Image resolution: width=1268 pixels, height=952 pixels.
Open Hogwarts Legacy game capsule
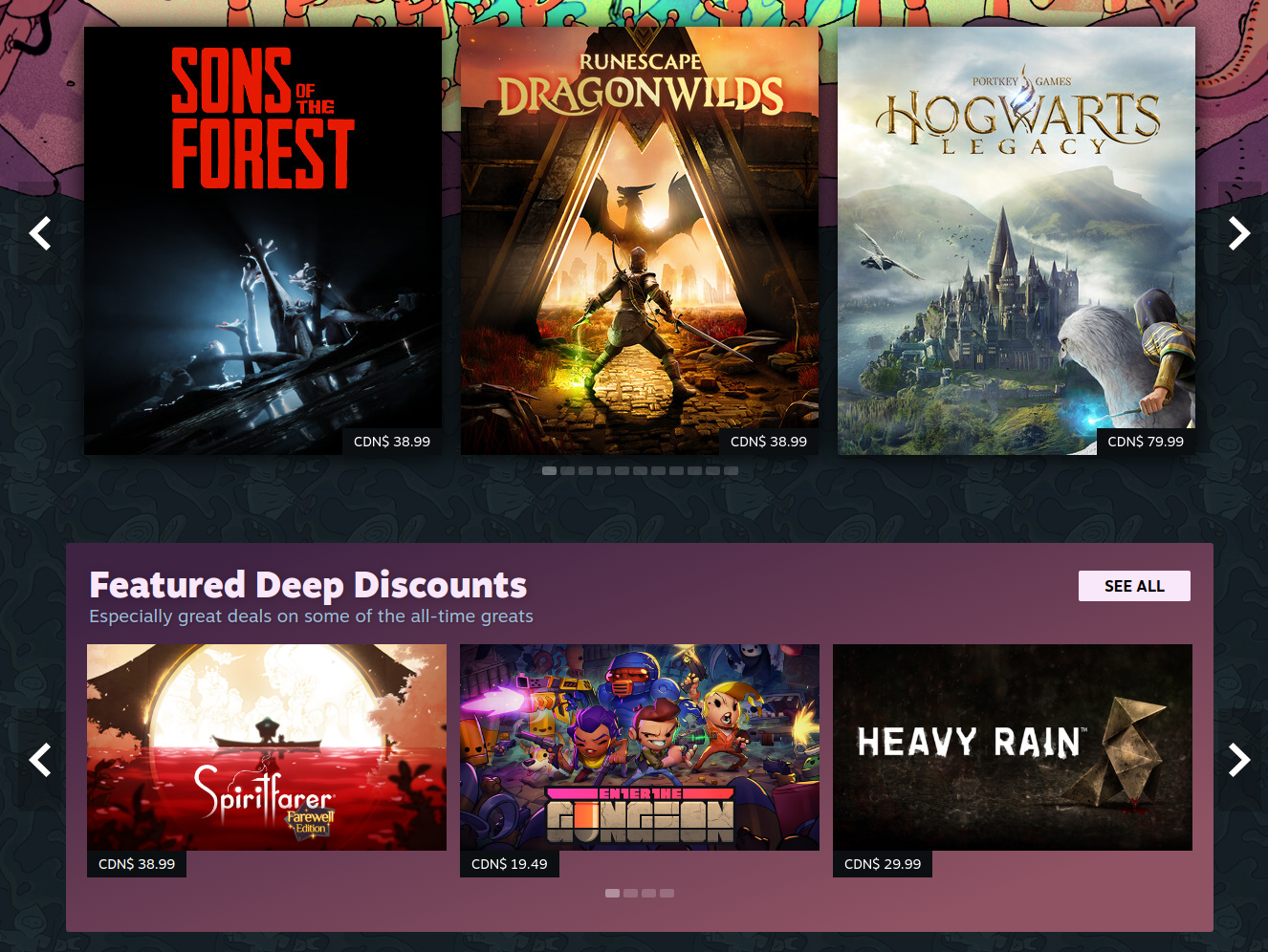click(1017, 241)
